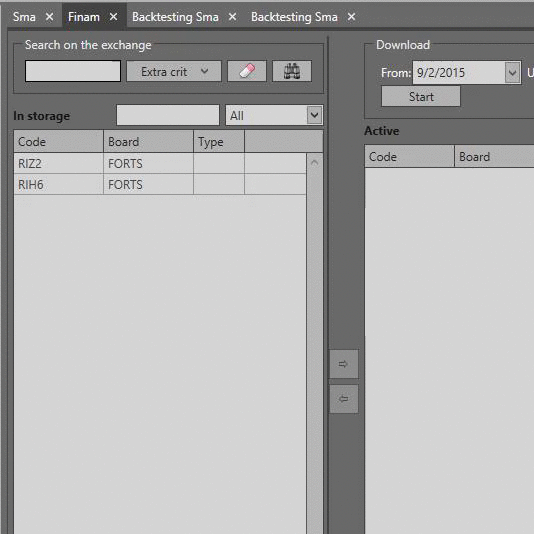Click the Start download button

421,96
